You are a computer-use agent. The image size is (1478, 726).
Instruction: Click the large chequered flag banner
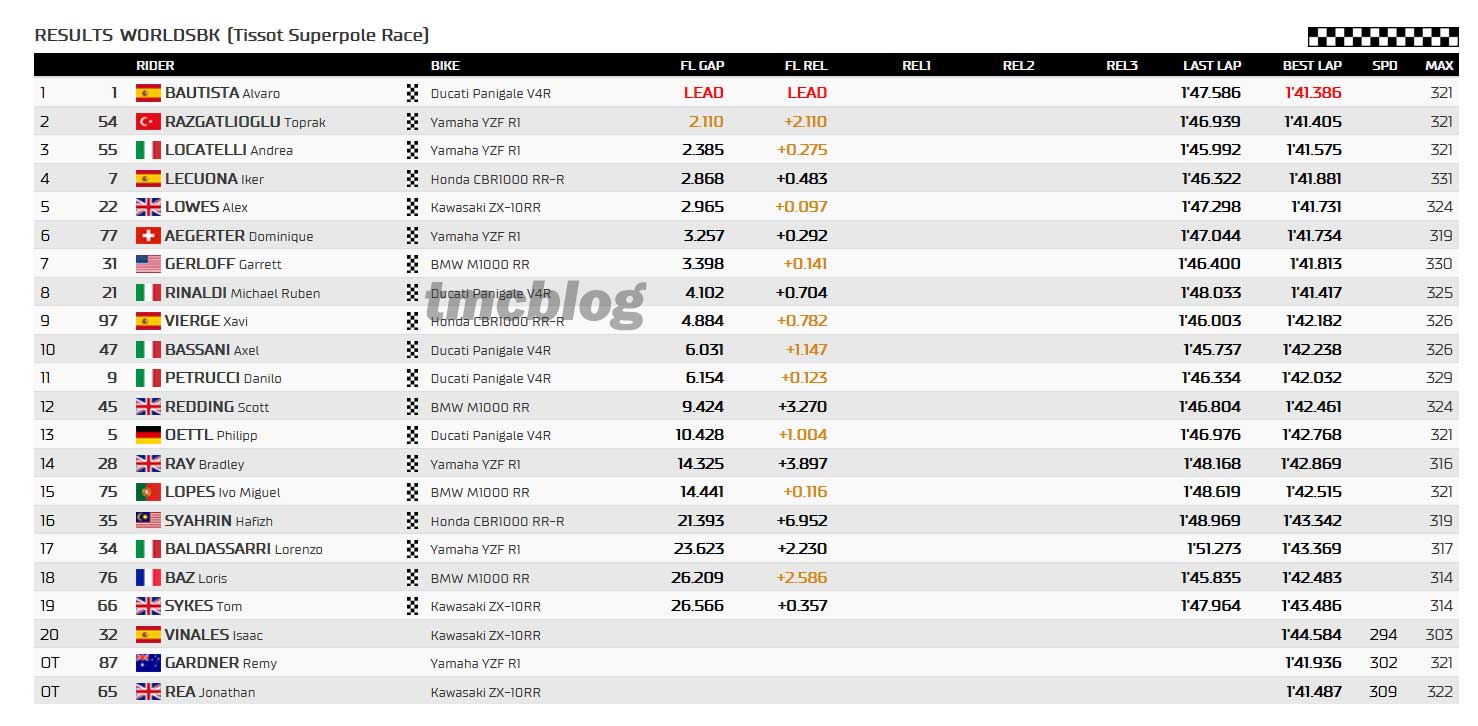pos(1382,37)
